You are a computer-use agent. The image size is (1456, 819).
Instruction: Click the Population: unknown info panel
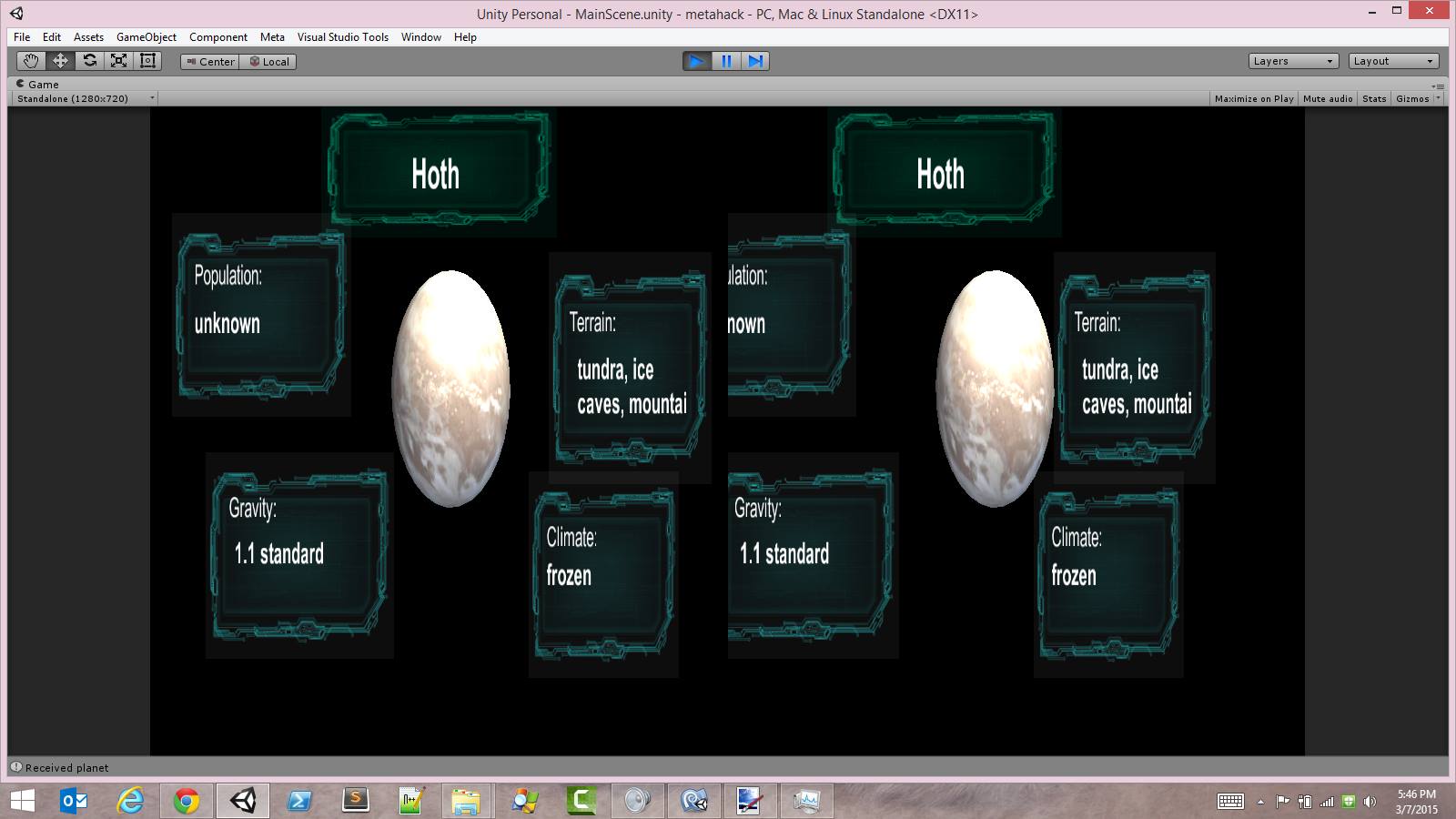pyautogui.click(x=261, y=315)
